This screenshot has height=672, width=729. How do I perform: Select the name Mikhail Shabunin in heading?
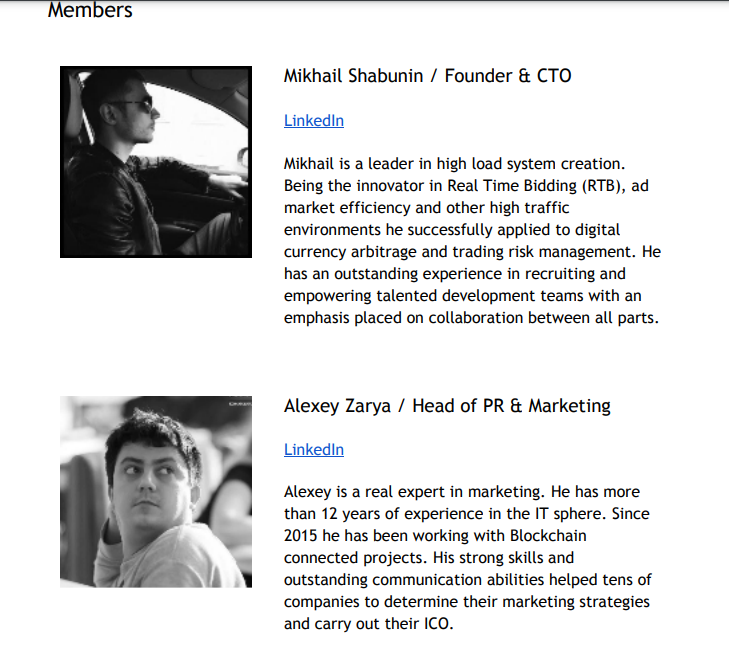tap(353, 76)
